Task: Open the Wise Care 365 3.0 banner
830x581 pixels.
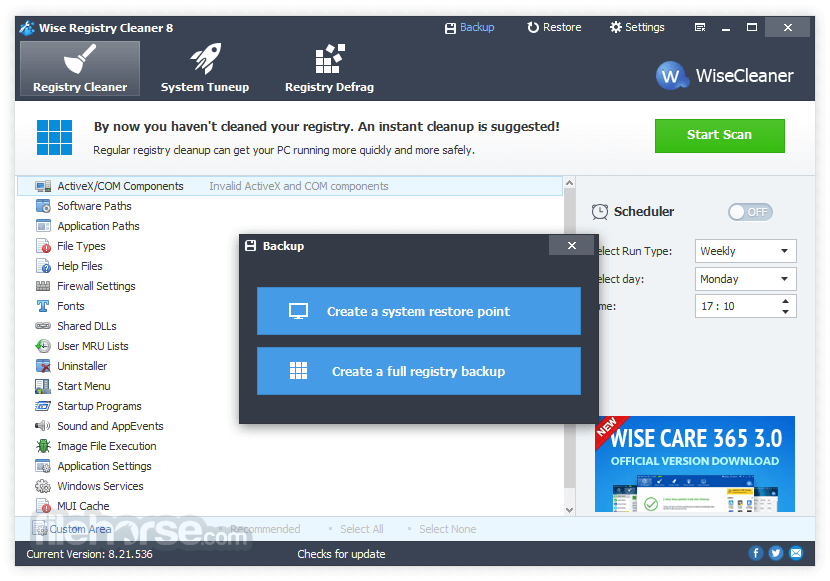Action: tap(694, 464)
